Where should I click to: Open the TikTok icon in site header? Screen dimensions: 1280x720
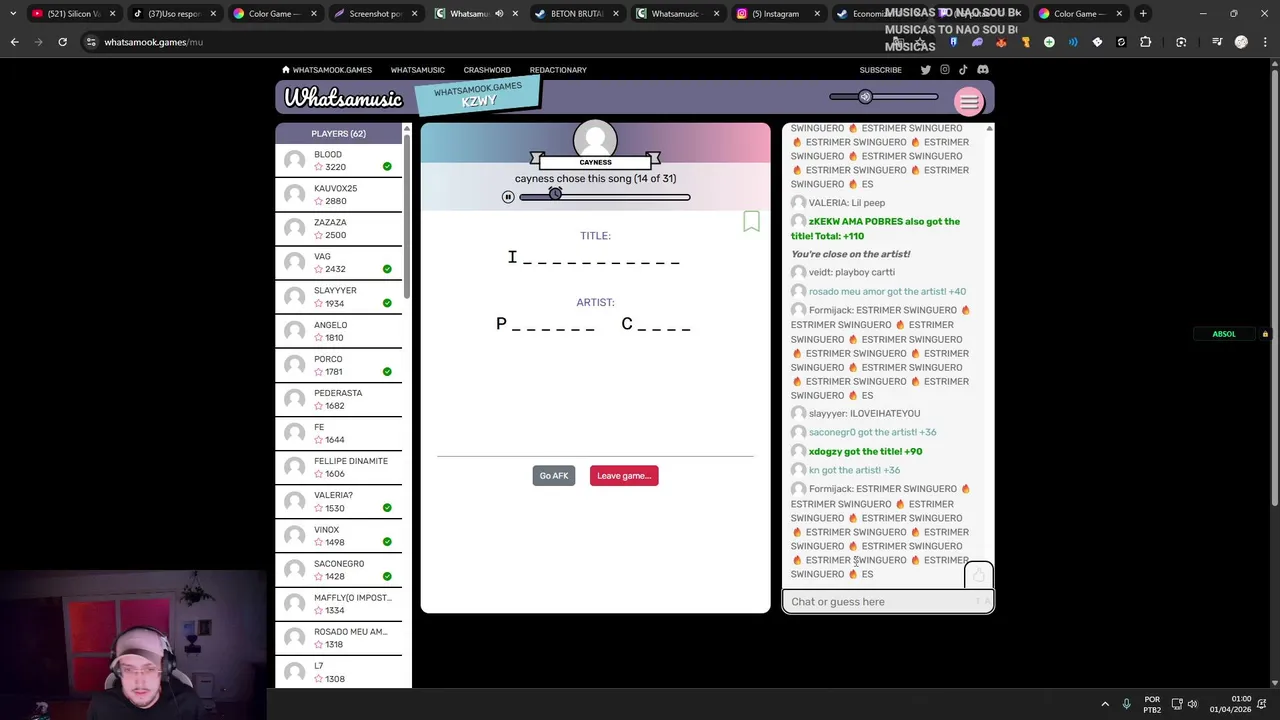(963, 70)
